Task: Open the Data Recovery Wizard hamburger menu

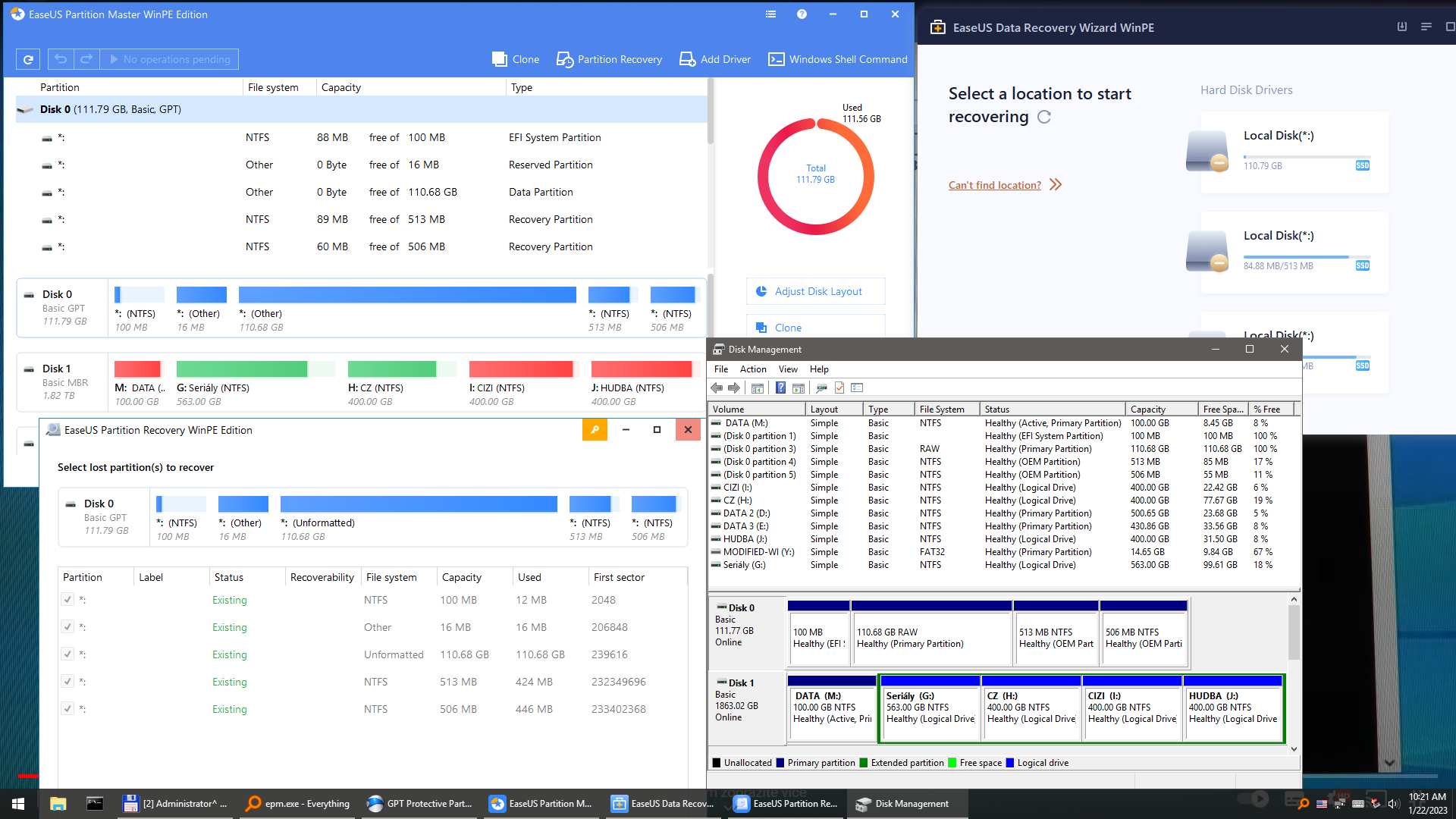Action: (1426, 27)
